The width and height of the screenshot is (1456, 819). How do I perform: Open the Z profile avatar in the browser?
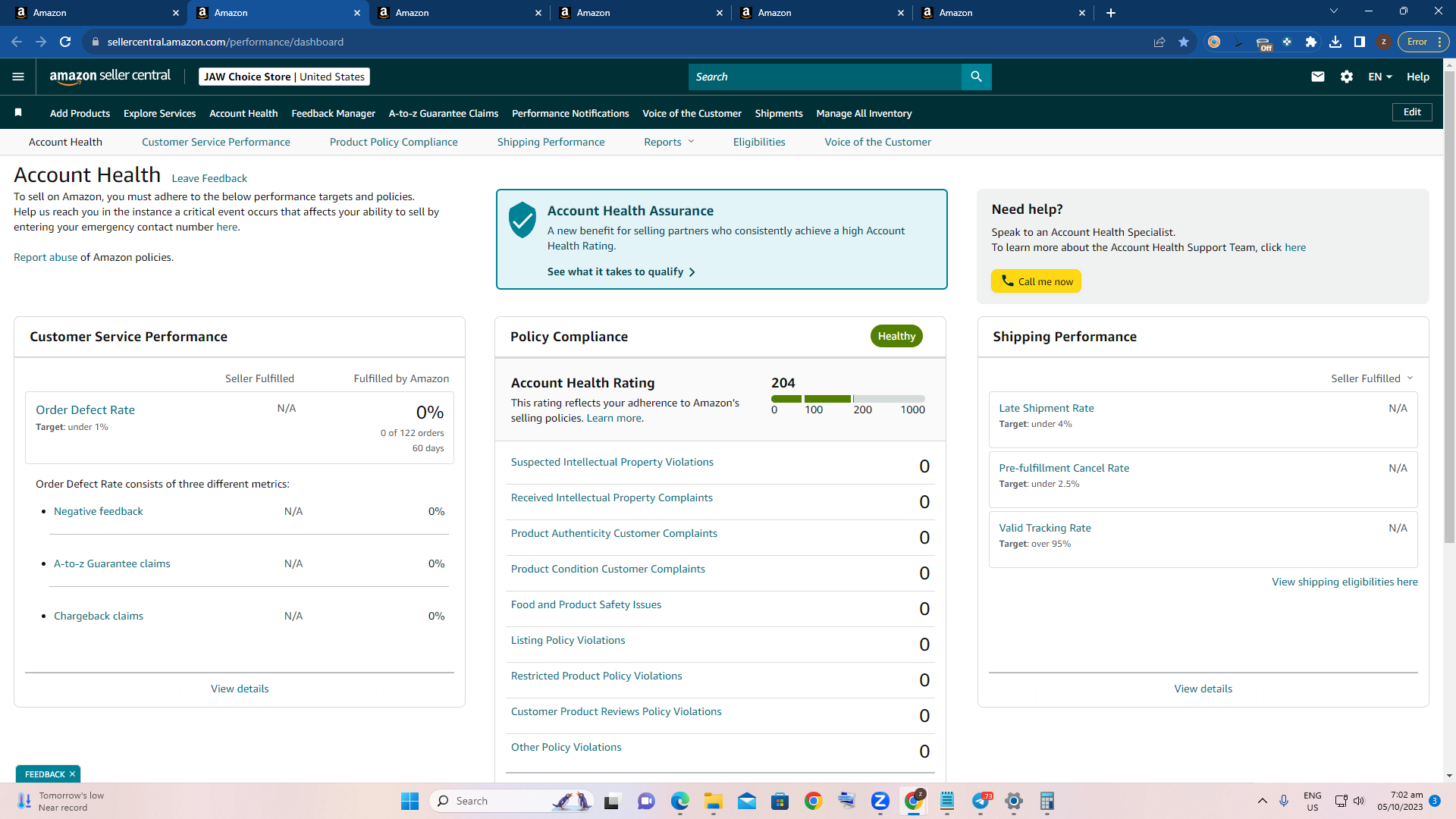coord(1384,42)
